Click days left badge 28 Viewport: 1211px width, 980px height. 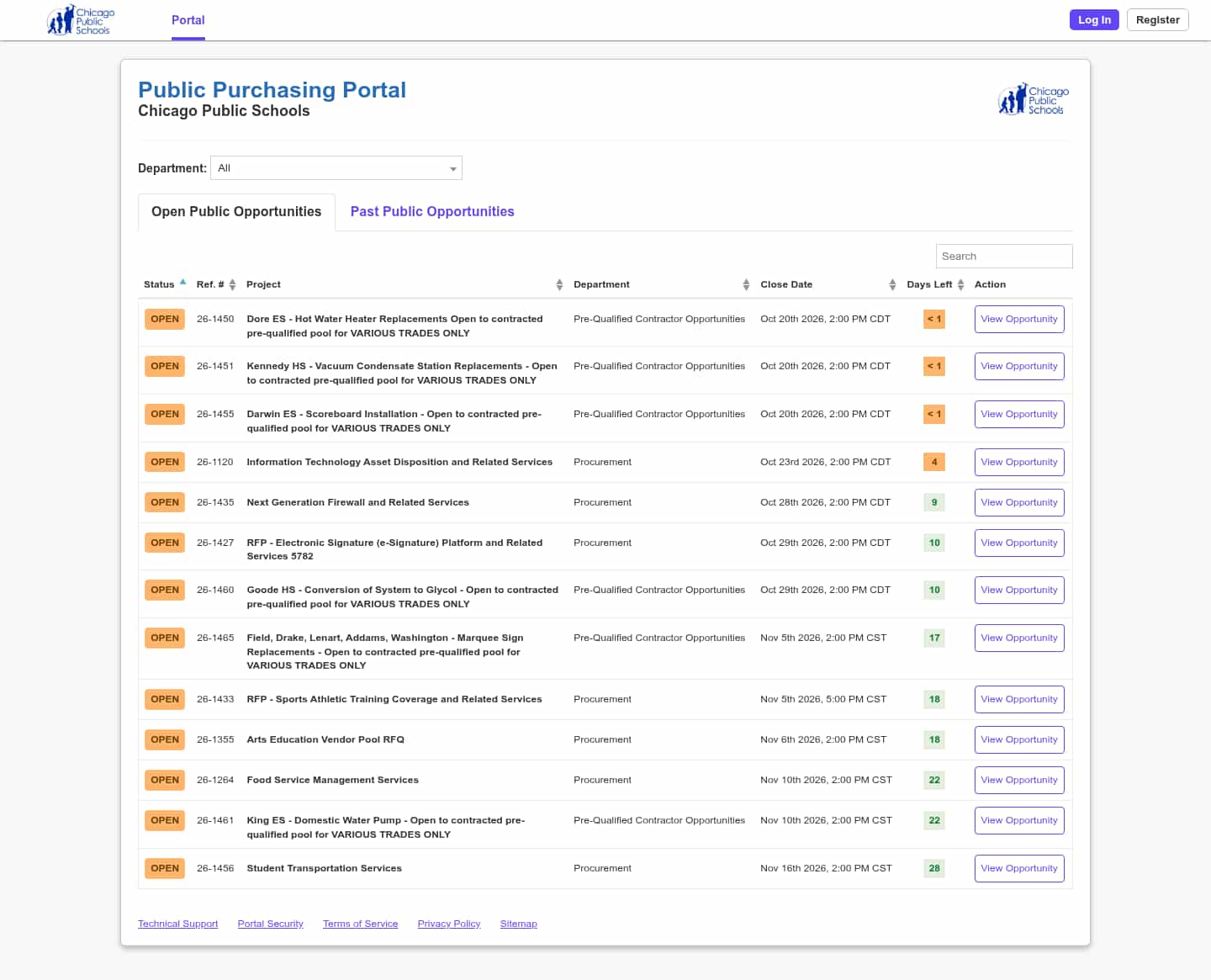[934, 869]
